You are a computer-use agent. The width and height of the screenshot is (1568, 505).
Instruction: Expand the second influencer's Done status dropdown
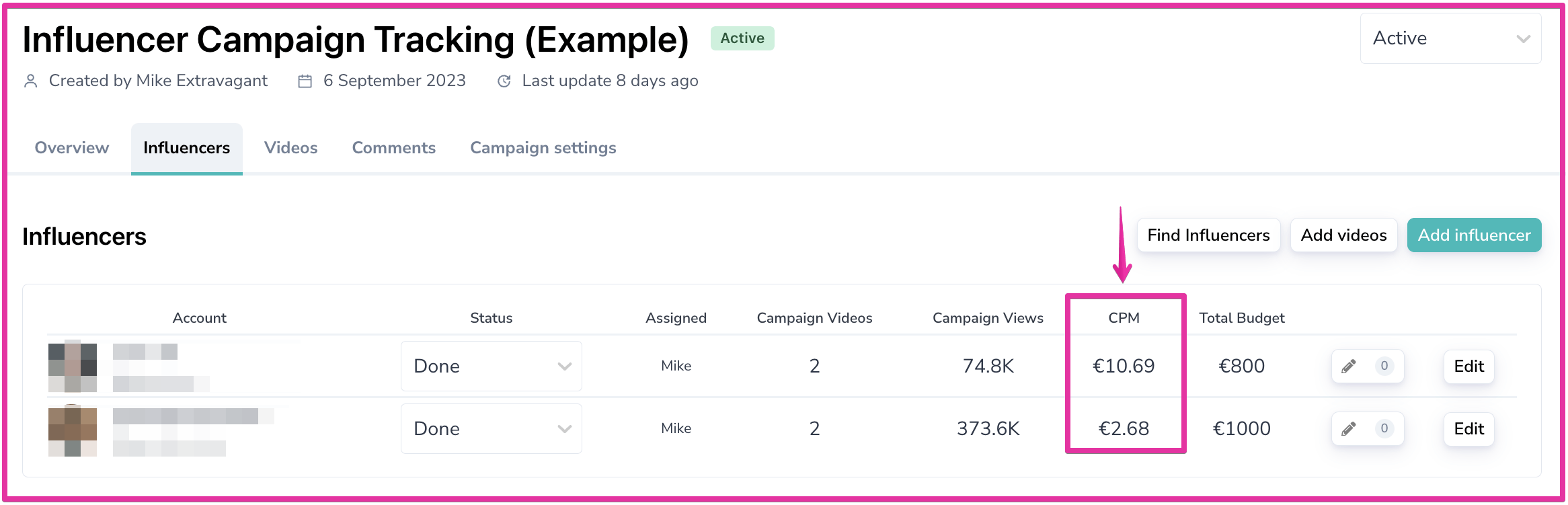(492, 429)
